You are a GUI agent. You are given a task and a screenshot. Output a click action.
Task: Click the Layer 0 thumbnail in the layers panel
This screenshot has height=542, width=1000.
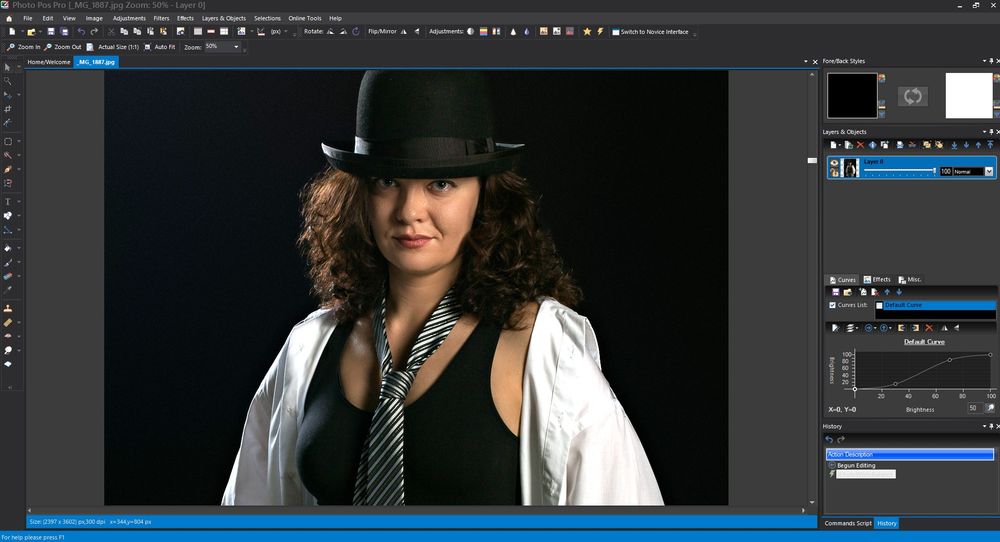(x=851, y=168)
